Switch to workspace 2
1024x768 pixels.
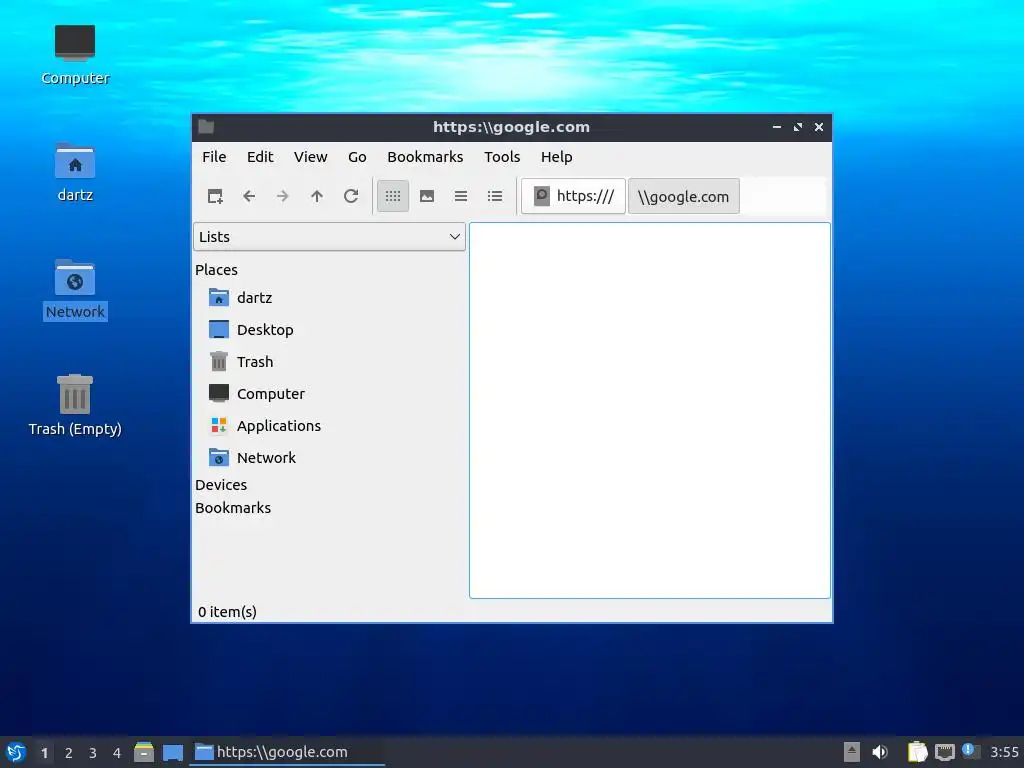[69, 753]
